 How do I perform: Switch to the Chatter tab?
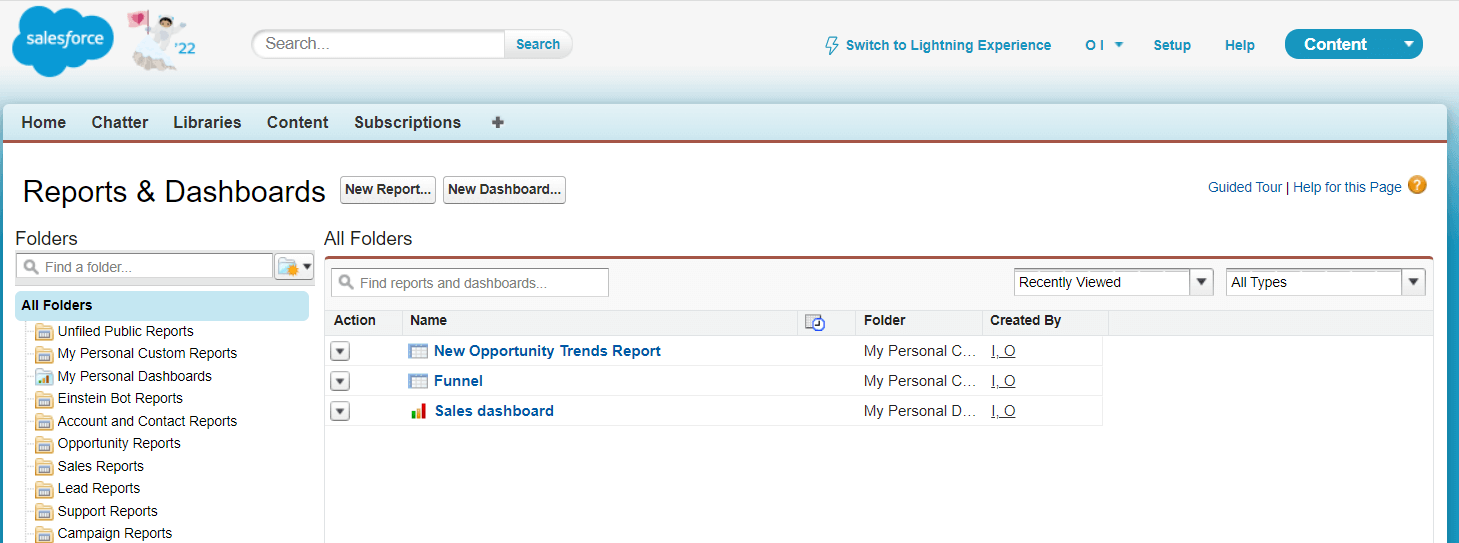tap(120, 122)
